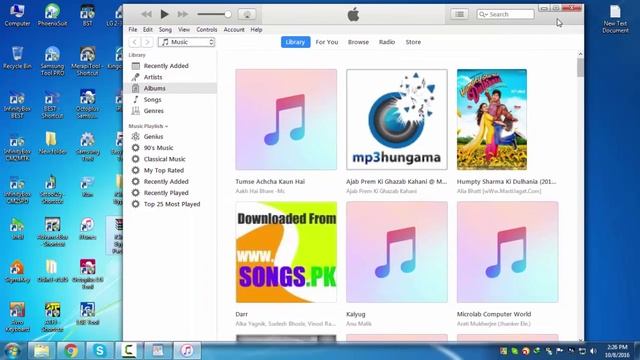
Task: Click the volume speaker icon in system tray
Action: [x=593, y=351]
